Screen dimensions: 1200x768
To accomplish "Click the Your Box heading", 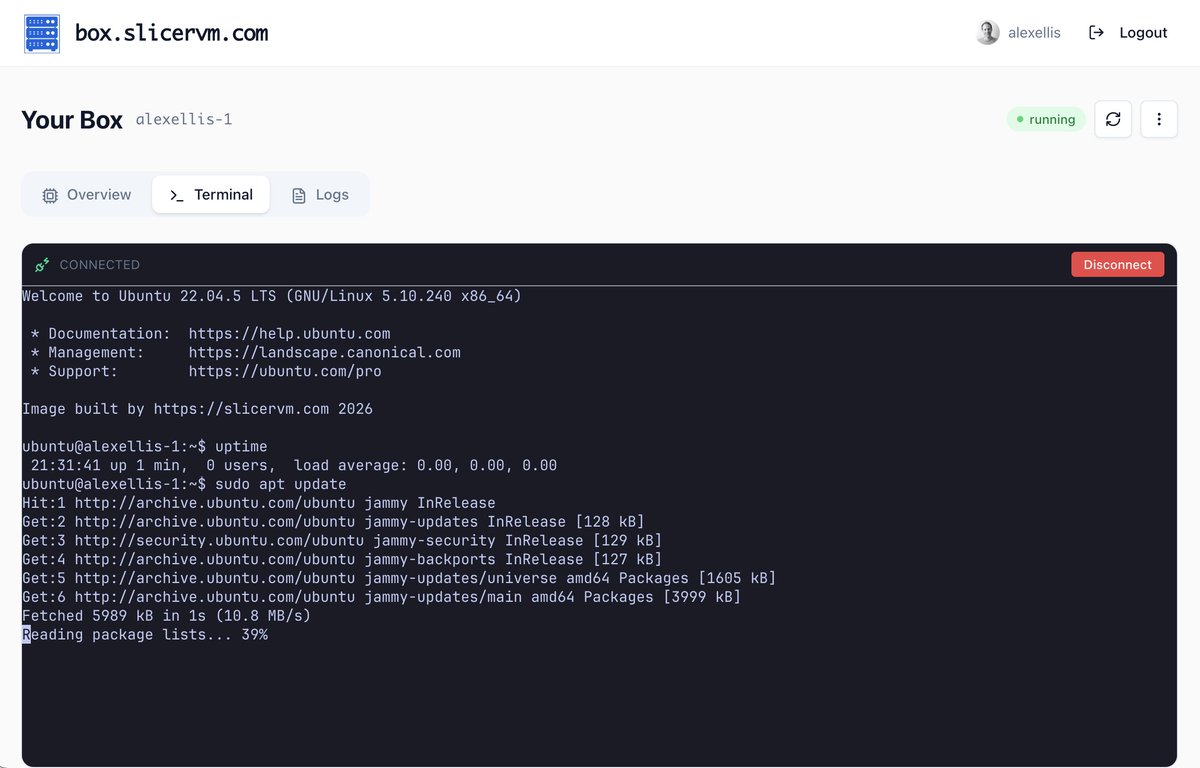I will pos(72,120).
